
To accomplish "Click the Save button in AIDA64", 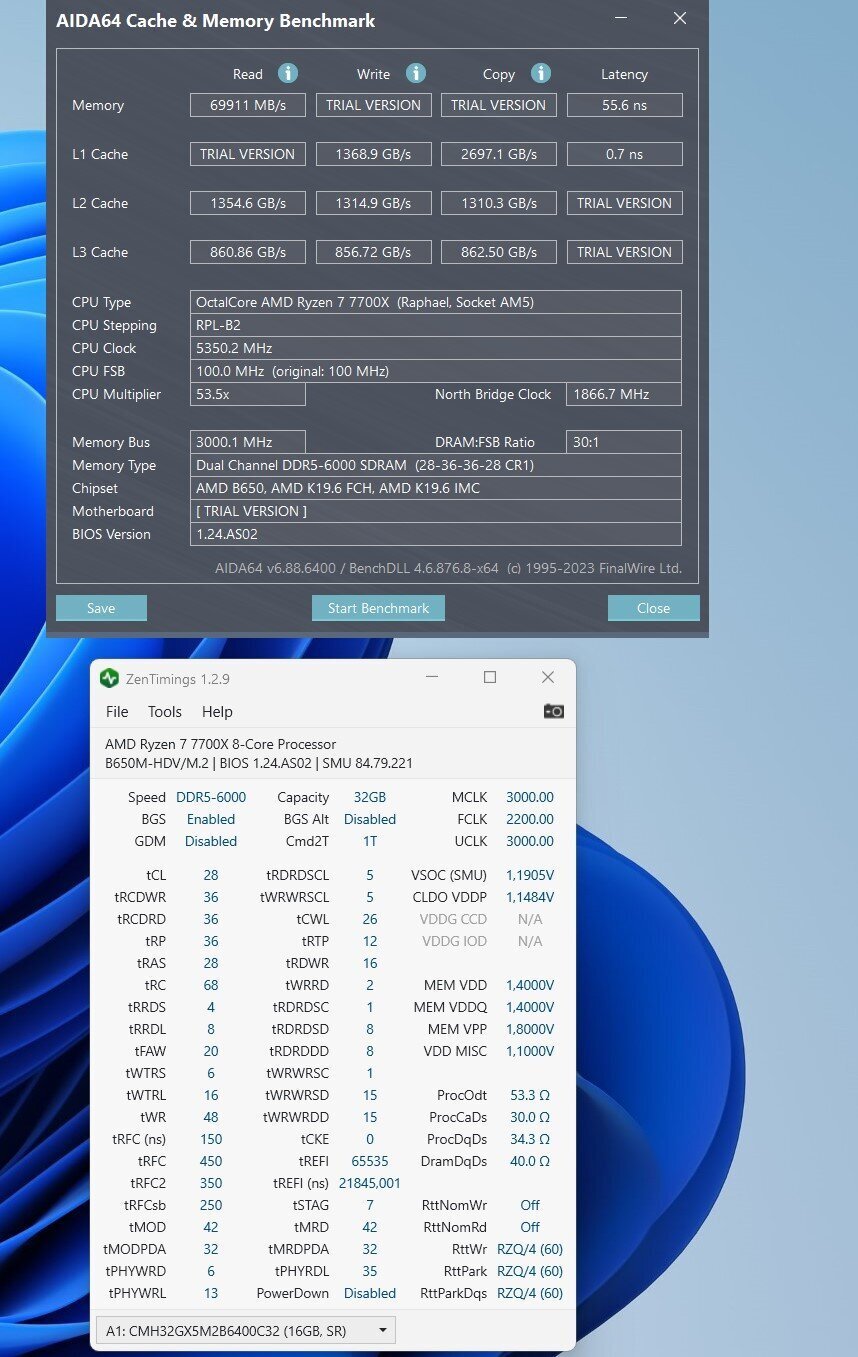I will tap(101, 608).
